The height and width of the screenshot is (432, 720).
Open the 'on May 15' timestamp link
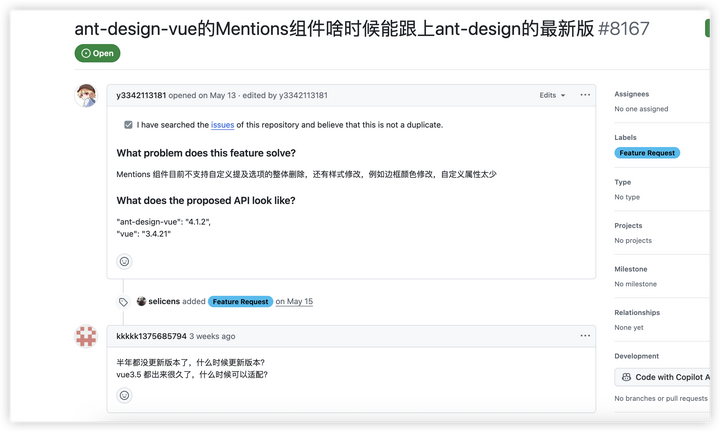294,301
